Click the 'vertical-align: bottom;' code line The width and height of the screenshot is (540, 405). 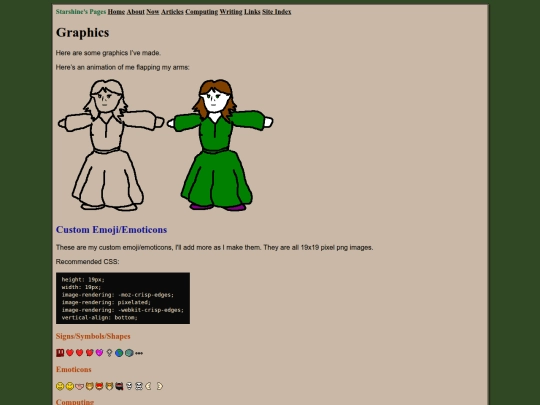tap(100, 318)
